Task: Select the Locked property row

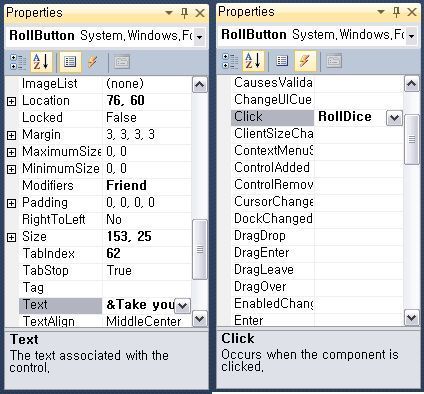Action: (105, 118)
